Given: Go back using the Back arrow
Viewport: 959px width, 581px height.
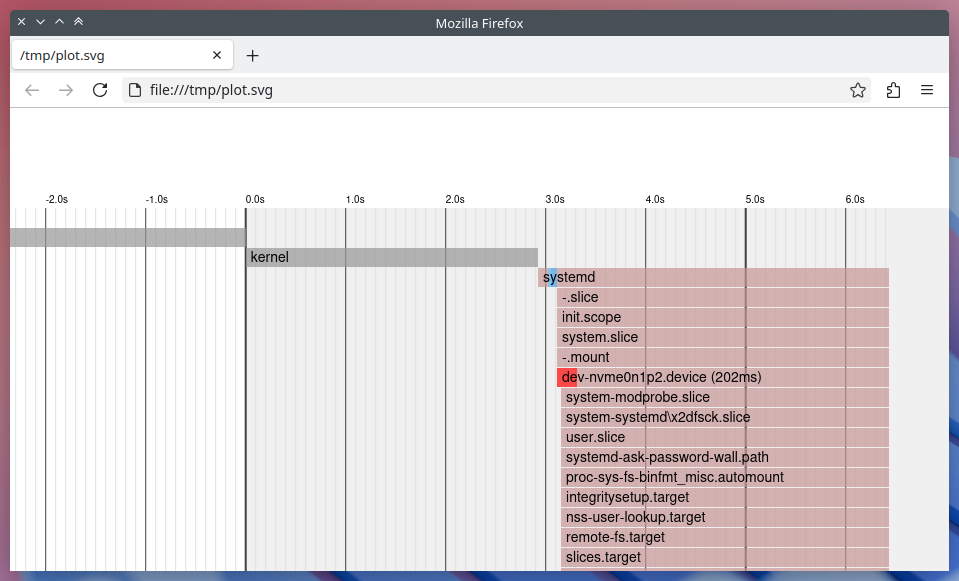Looking at the screenshot, I should click(32, 90).
